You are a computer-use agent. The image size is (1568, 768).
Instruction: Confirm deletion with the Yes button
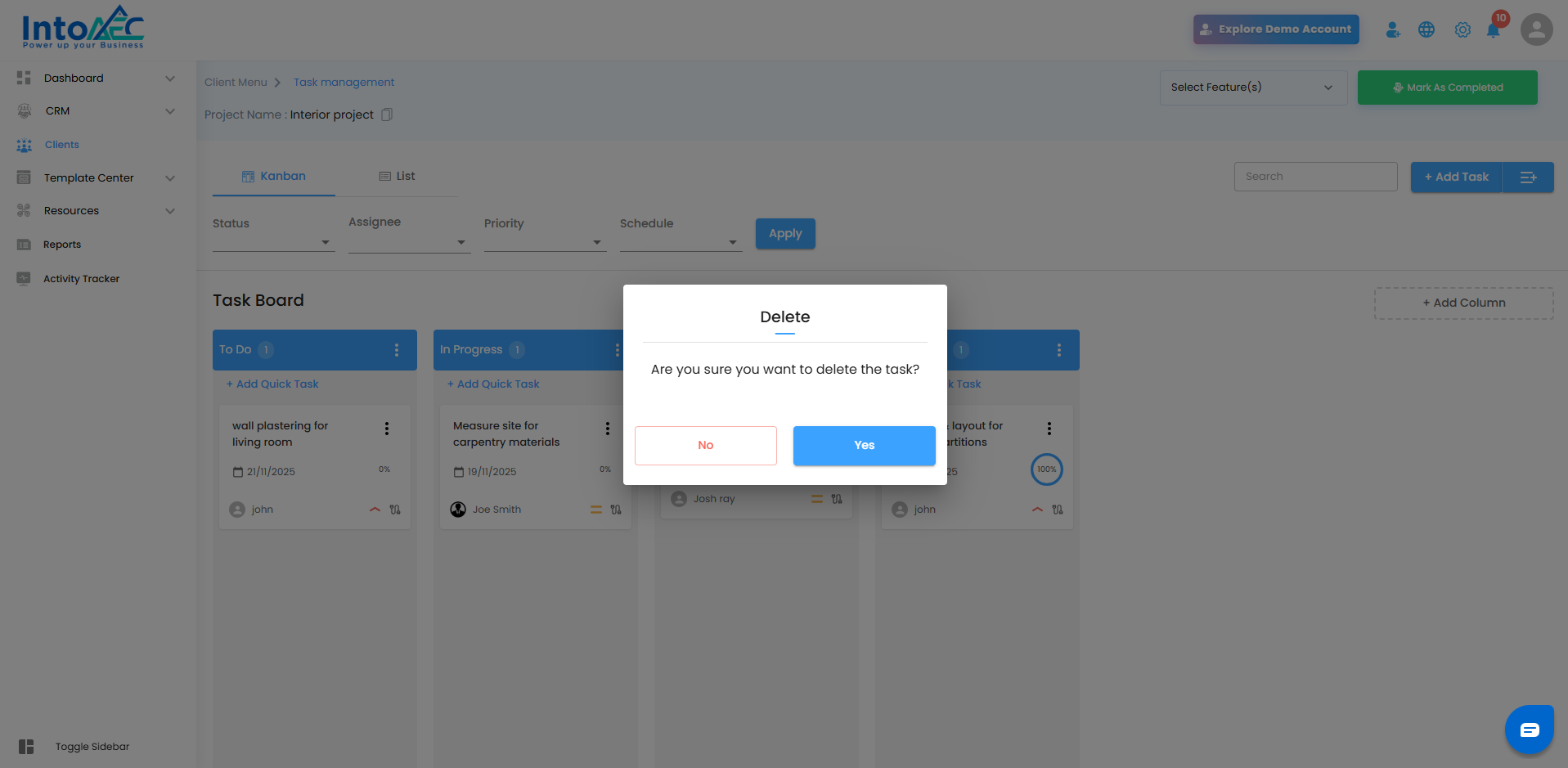[865, 446]
